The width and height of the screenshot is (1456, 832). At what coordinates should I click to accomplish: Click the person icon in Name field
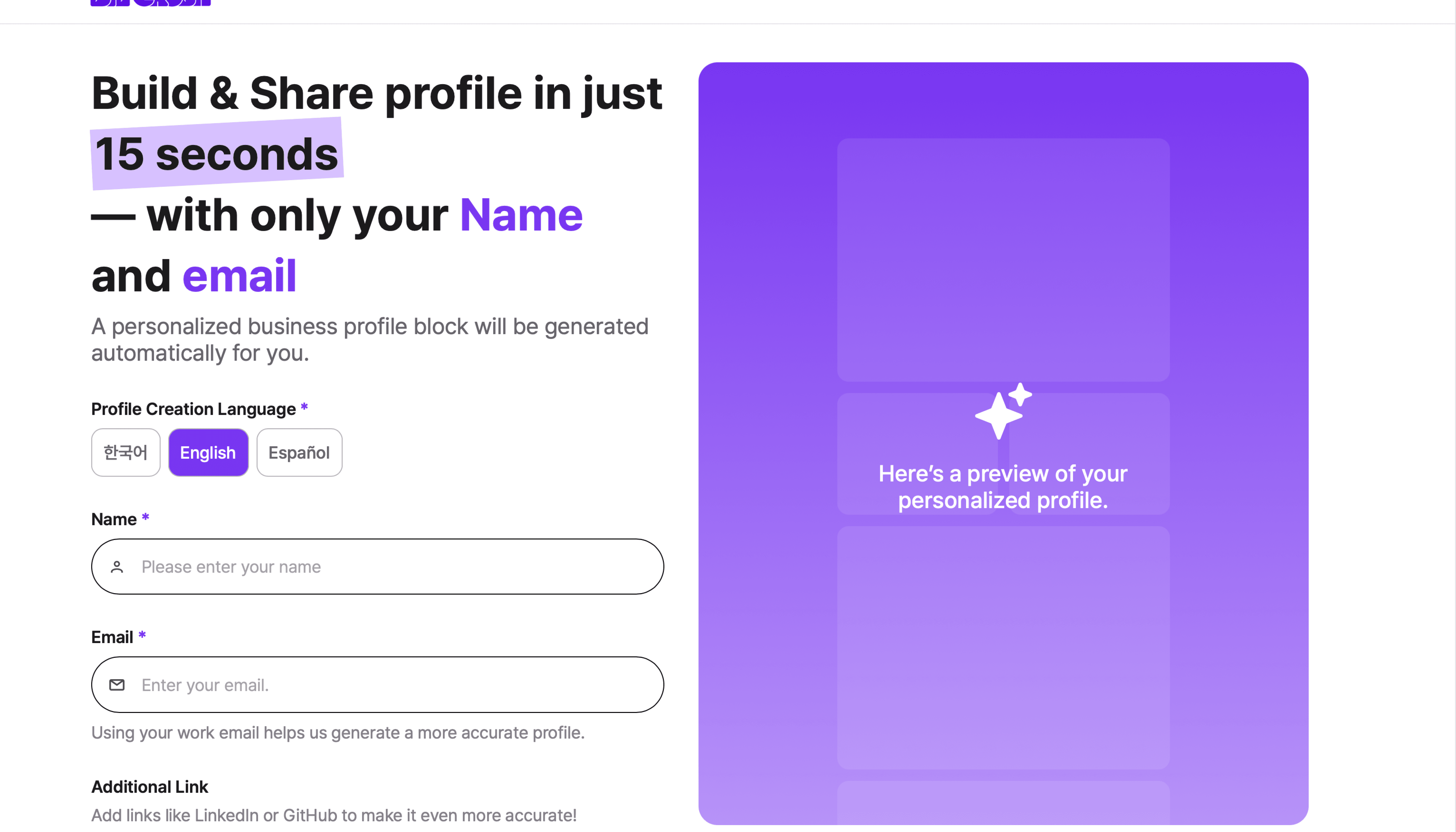[117, 567]
